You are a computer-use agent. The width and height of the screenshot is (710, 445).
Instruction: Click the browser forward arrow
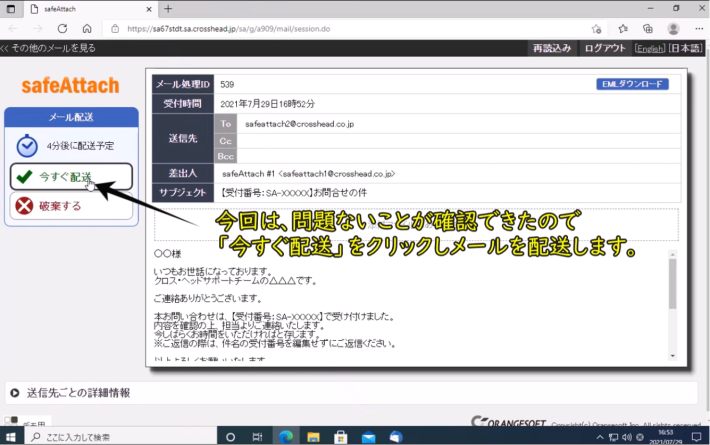click(38, 29)
